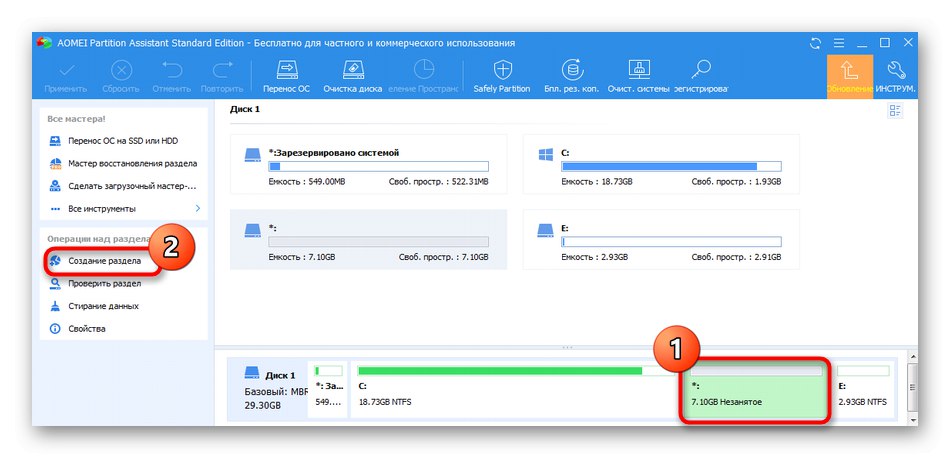Click the orange Обновление upgrade button

(x=850, y=77)
